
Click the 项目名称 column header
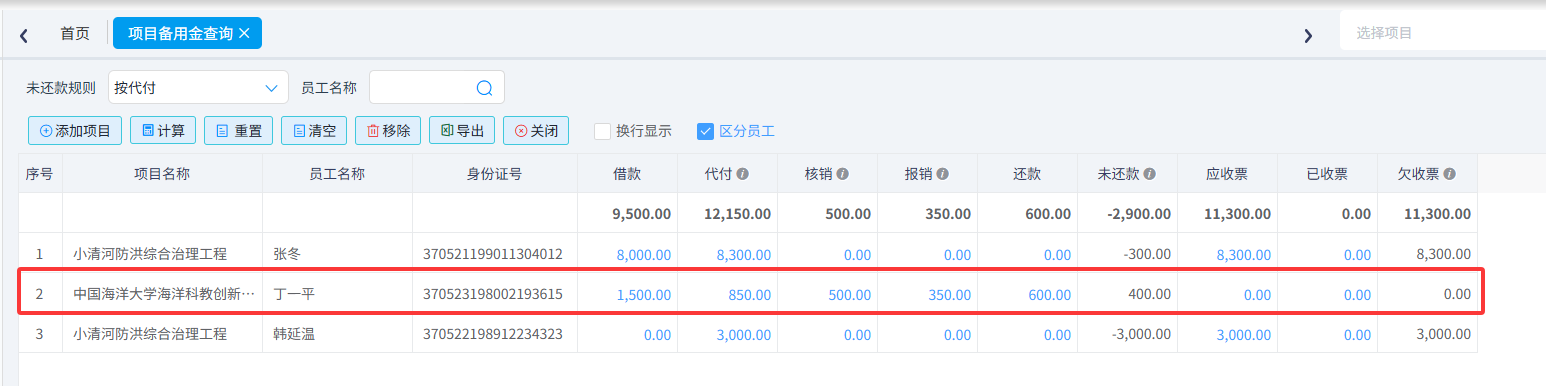pyautogui.click(x=162, y=174)
